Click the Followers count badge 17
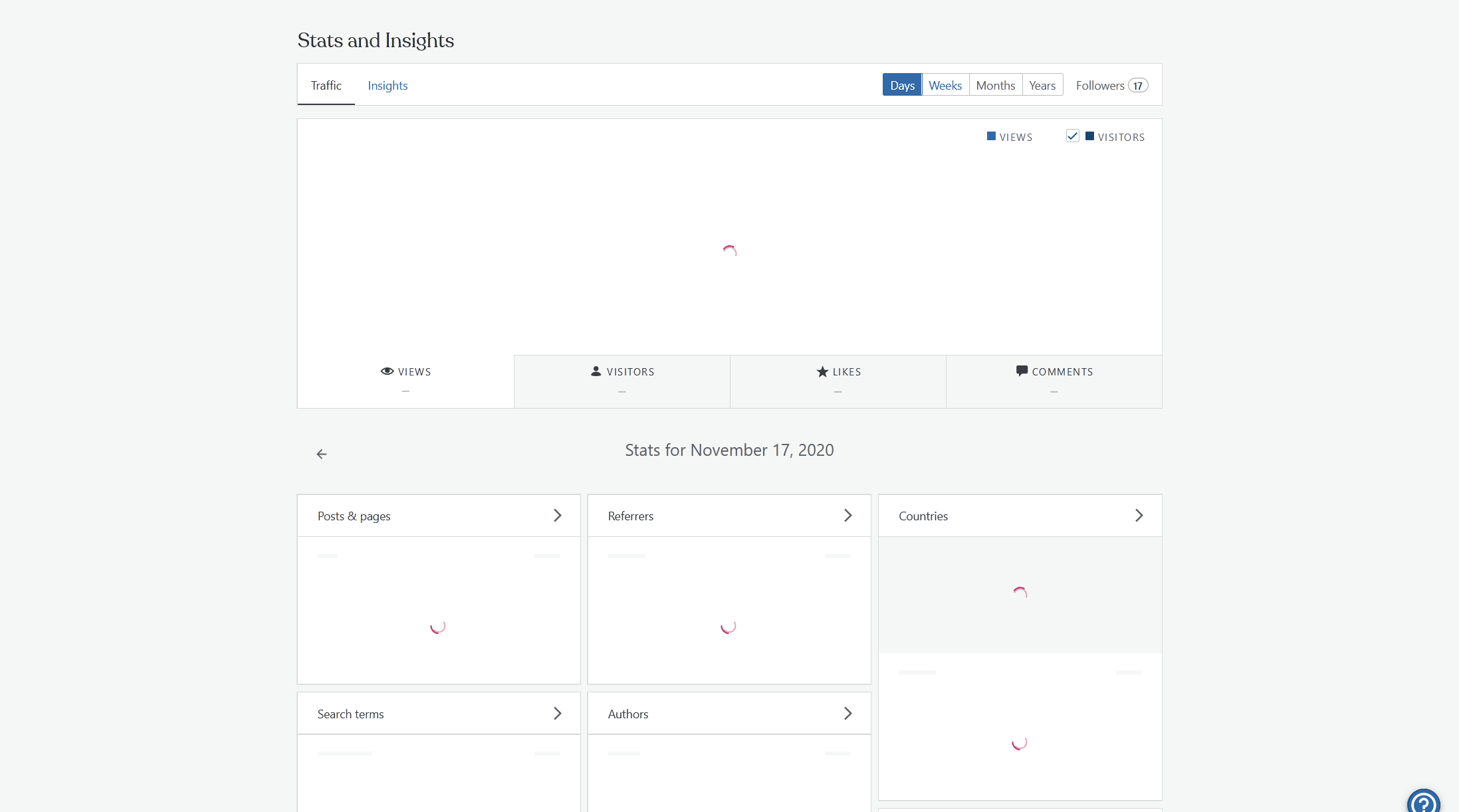The image size is (1459, 812). 1138,86
